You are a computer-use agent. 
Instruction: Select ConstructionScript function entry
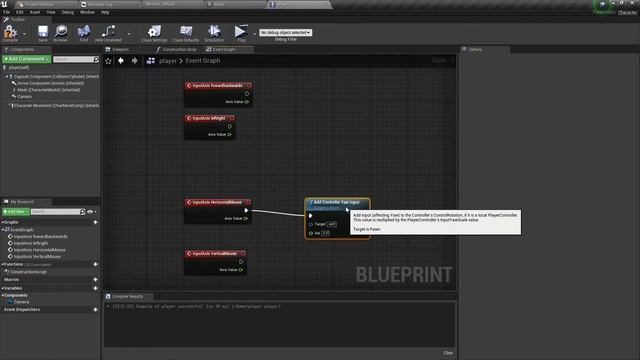click(28, 272)
